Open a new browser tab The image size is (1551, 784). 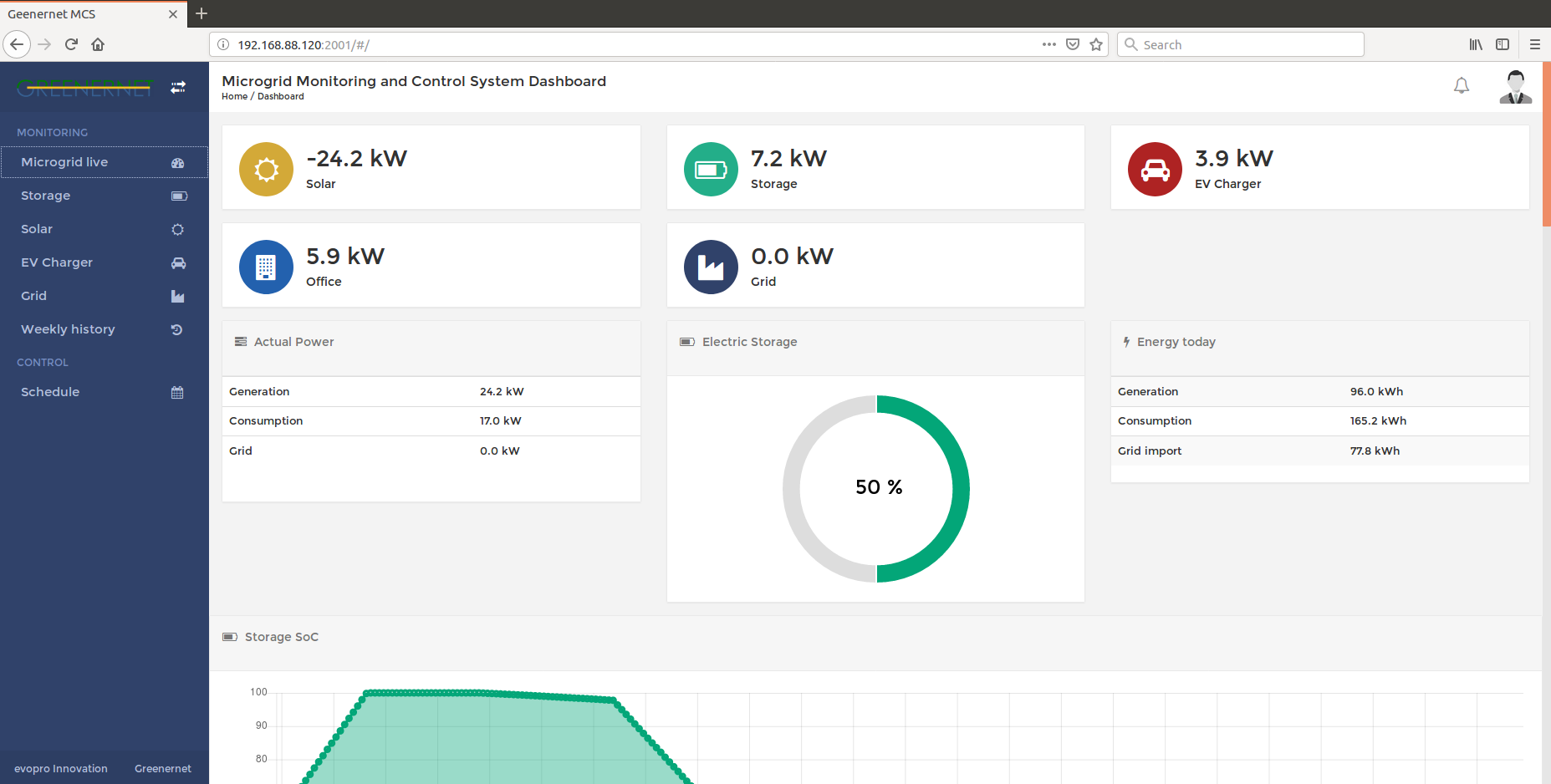click(202, 13)
